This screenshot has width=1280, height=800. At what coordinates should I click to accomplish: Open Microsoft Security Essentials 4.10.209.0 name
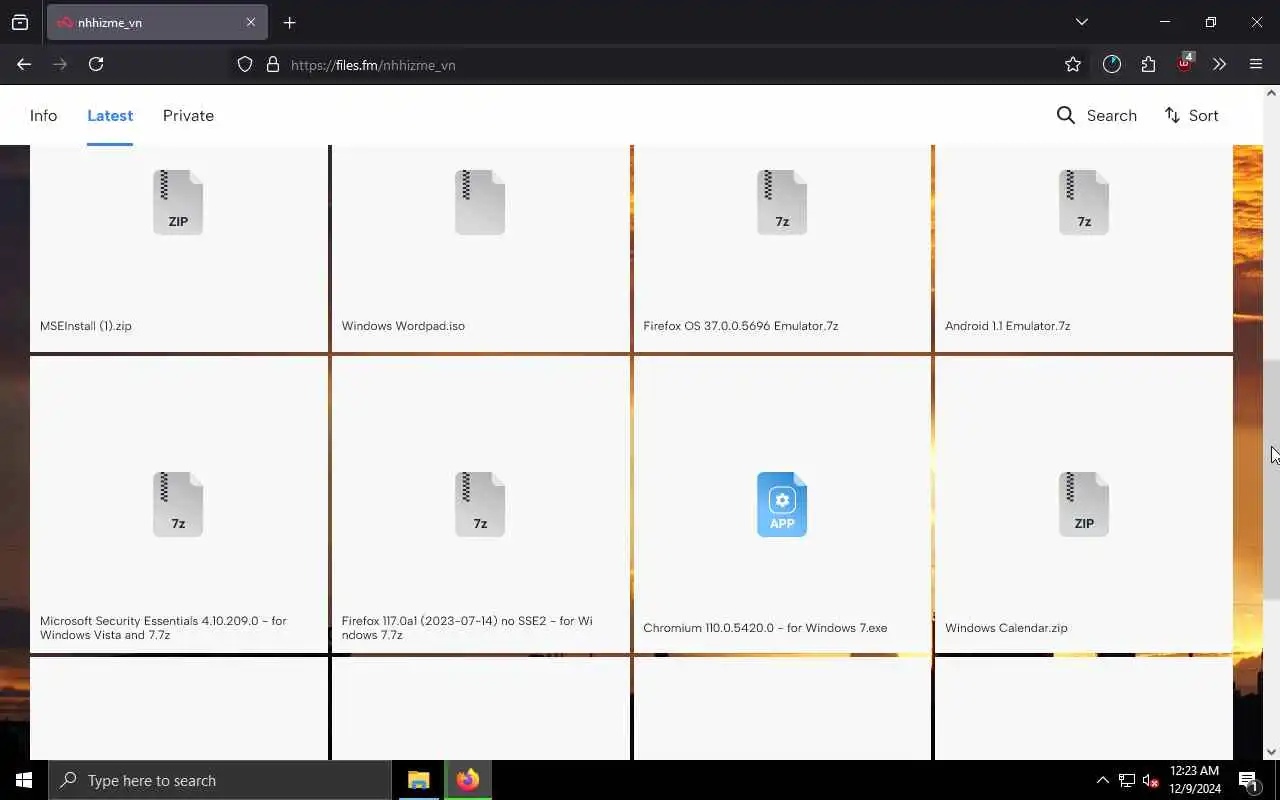pyautogui.click(x=163, y=628)
